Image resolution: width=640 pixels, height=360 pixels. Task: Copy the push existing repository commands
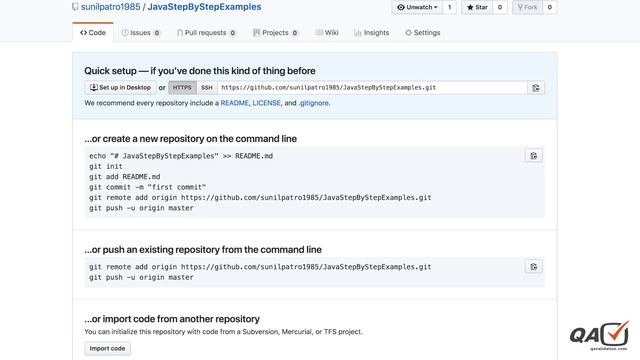click(533, 267)
